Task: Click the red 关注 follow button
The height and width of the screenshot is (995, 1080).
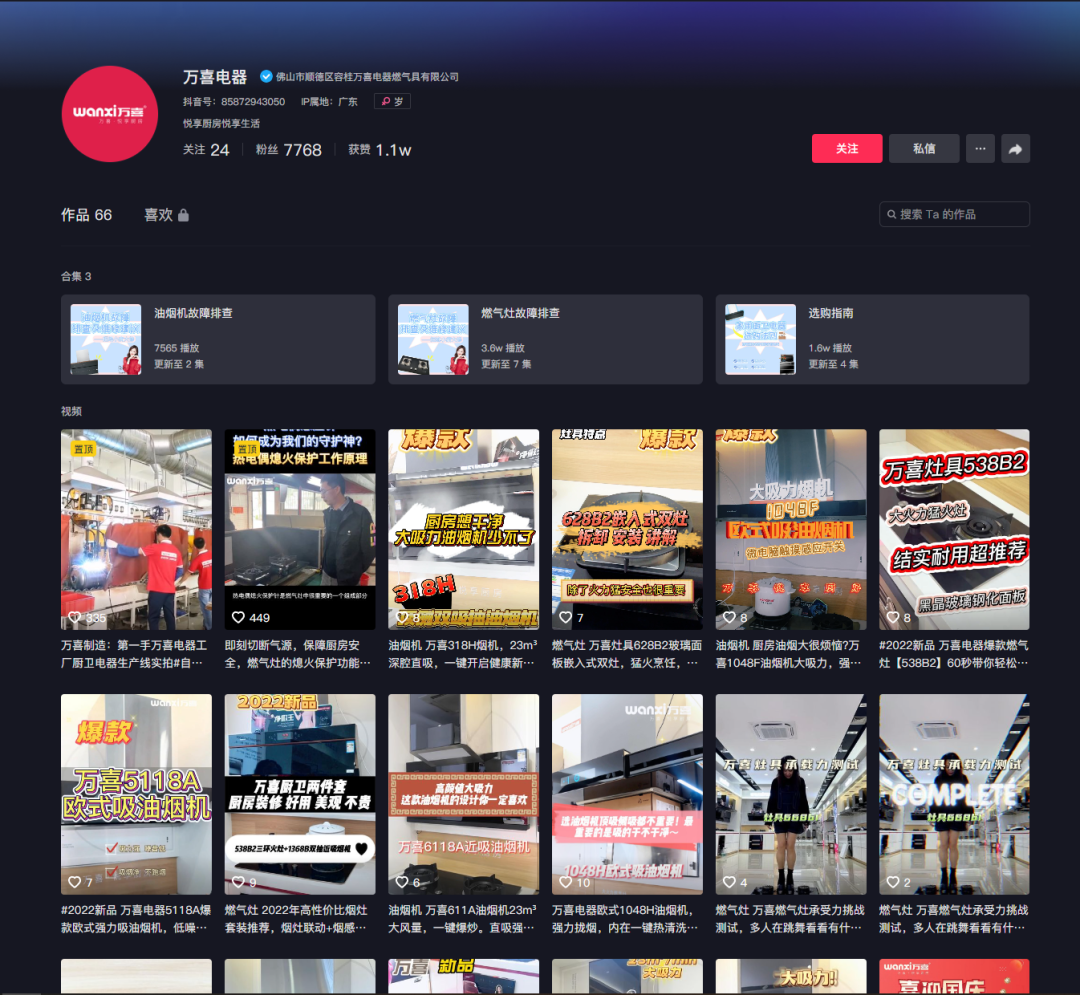Action: [847, 149]
